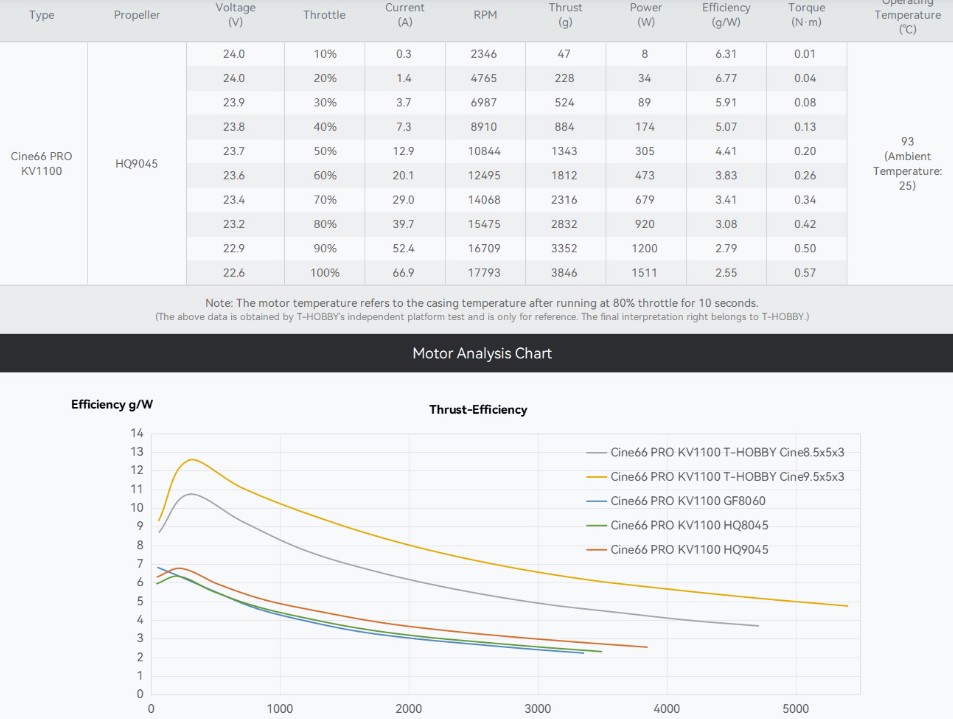The height and width of the screenshot is (719, 953).
Task: Toggle the HQ8045 legend entry in chart
Action: [689, 525]
